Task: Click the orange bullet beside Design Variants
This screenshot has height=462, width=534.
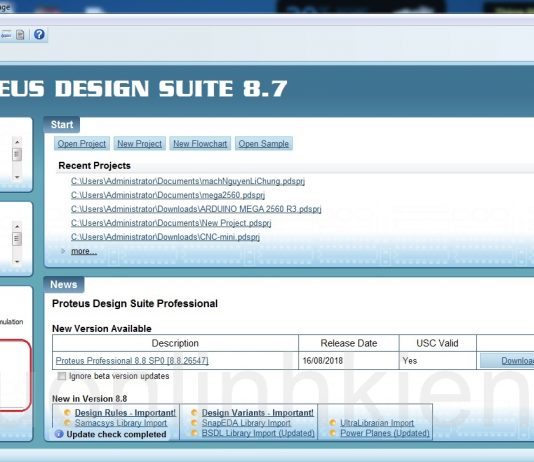Action: [194, 413]
